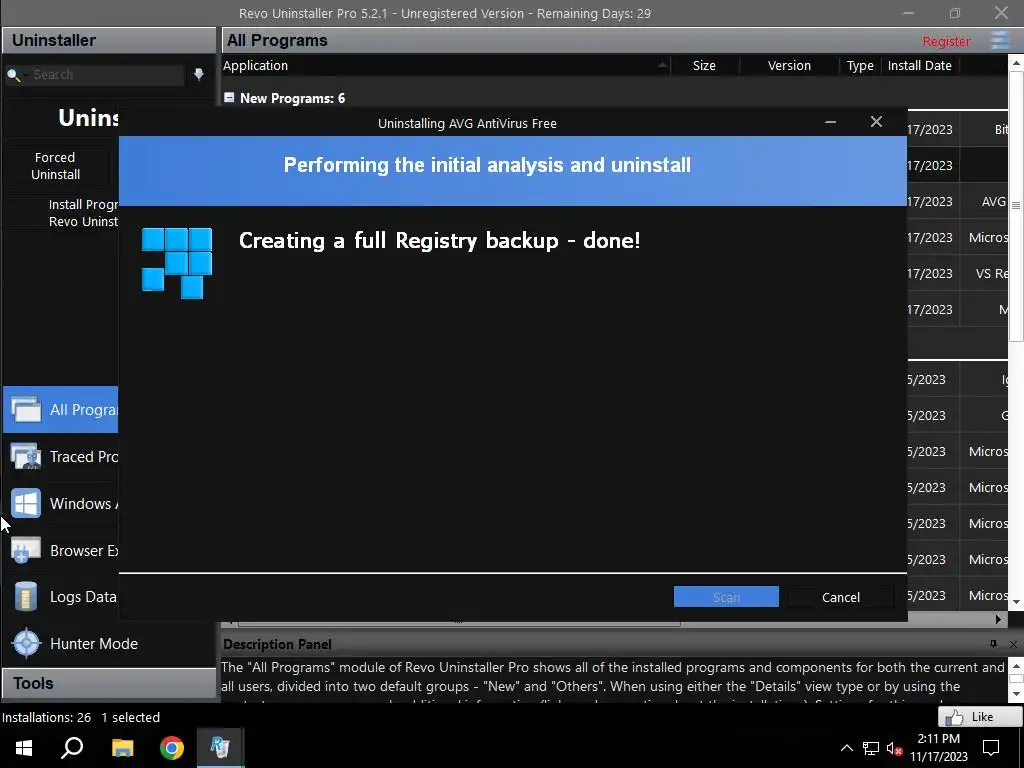Open the notification center icon

(x=991, y=748)
